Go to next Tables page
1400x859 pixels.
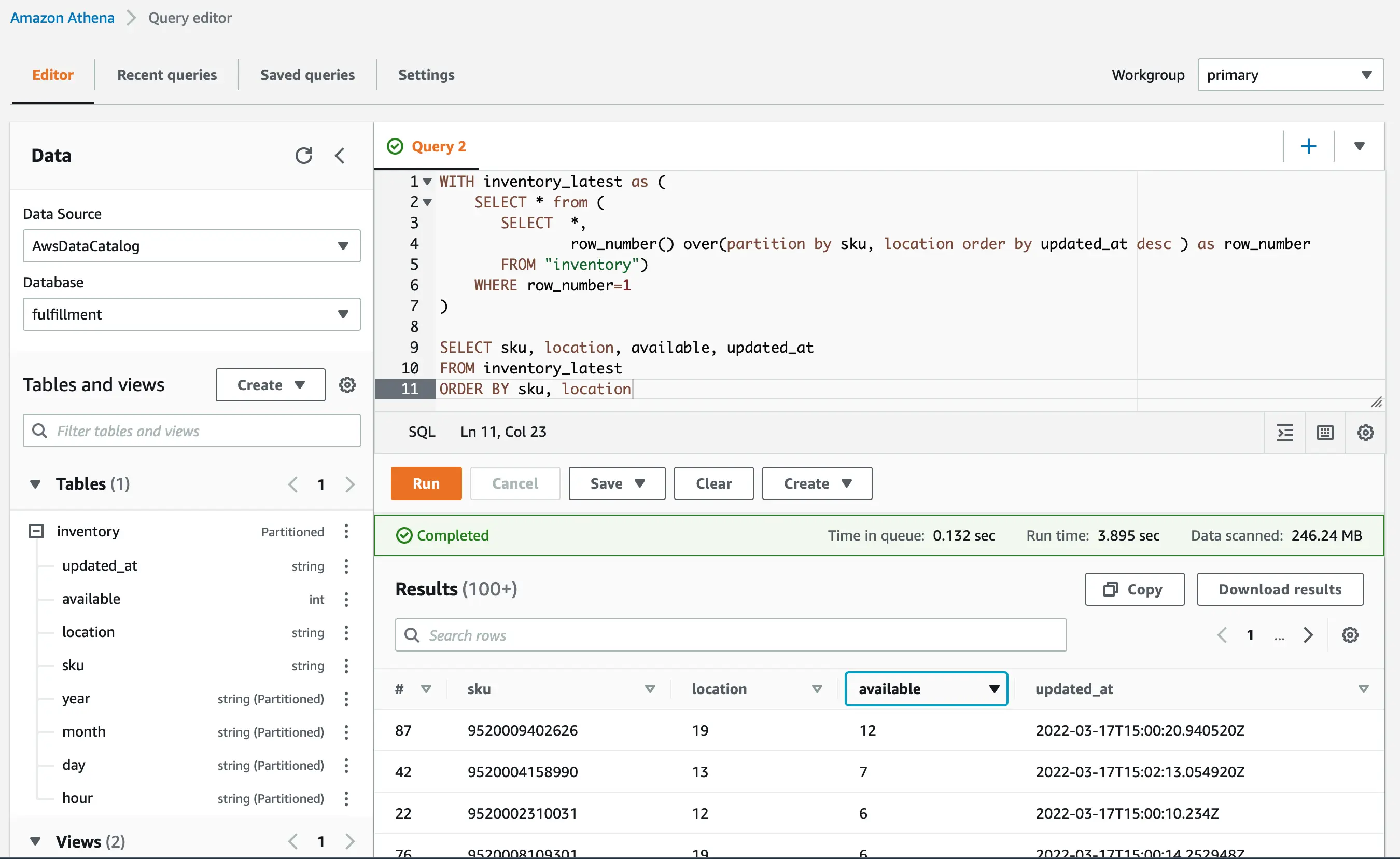click(350, 484)
